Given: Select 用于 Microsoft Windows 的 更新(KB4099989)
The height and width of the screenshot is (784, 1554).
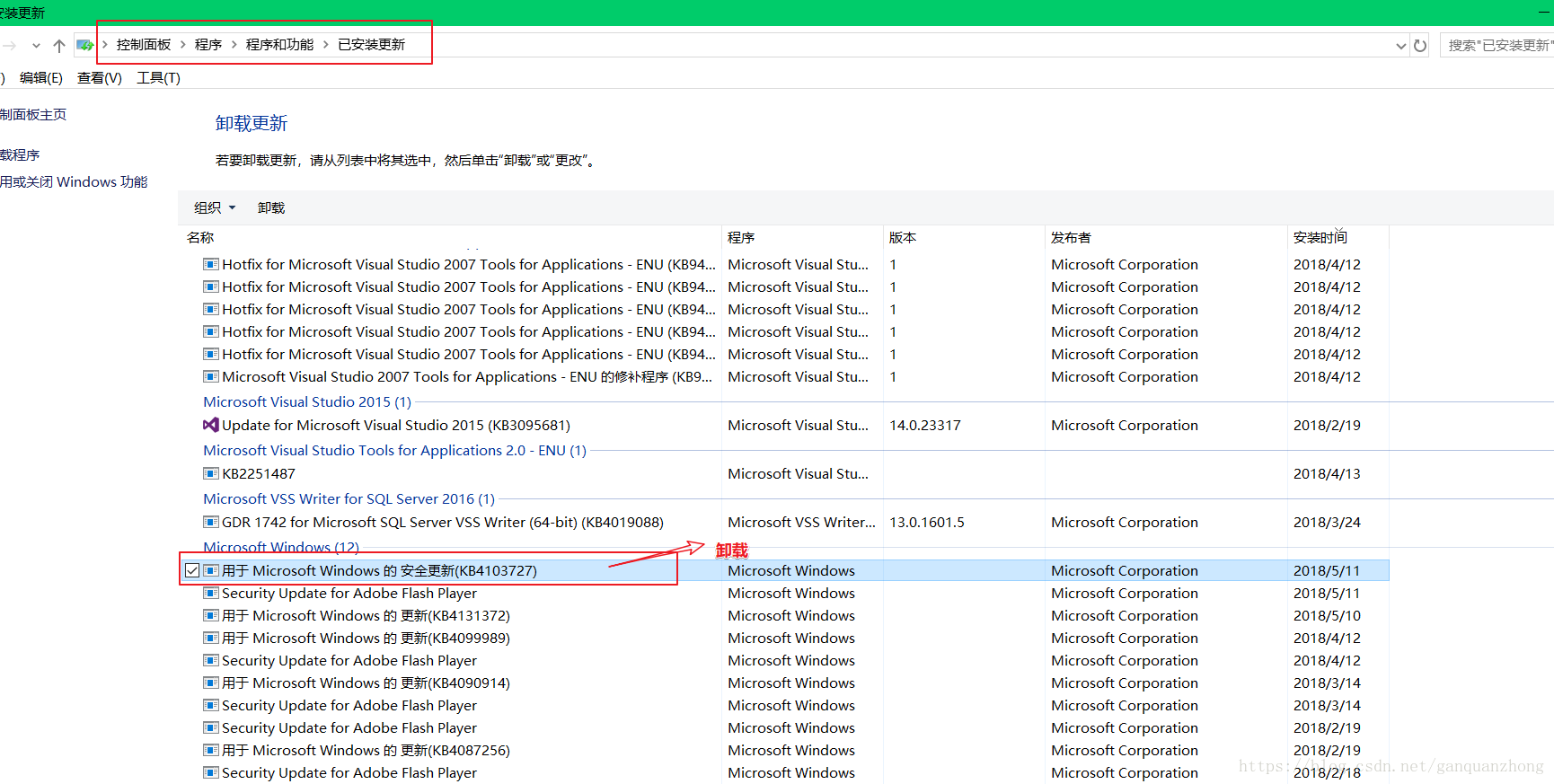Looking at the screenshot, I should (x=366, y=639).
